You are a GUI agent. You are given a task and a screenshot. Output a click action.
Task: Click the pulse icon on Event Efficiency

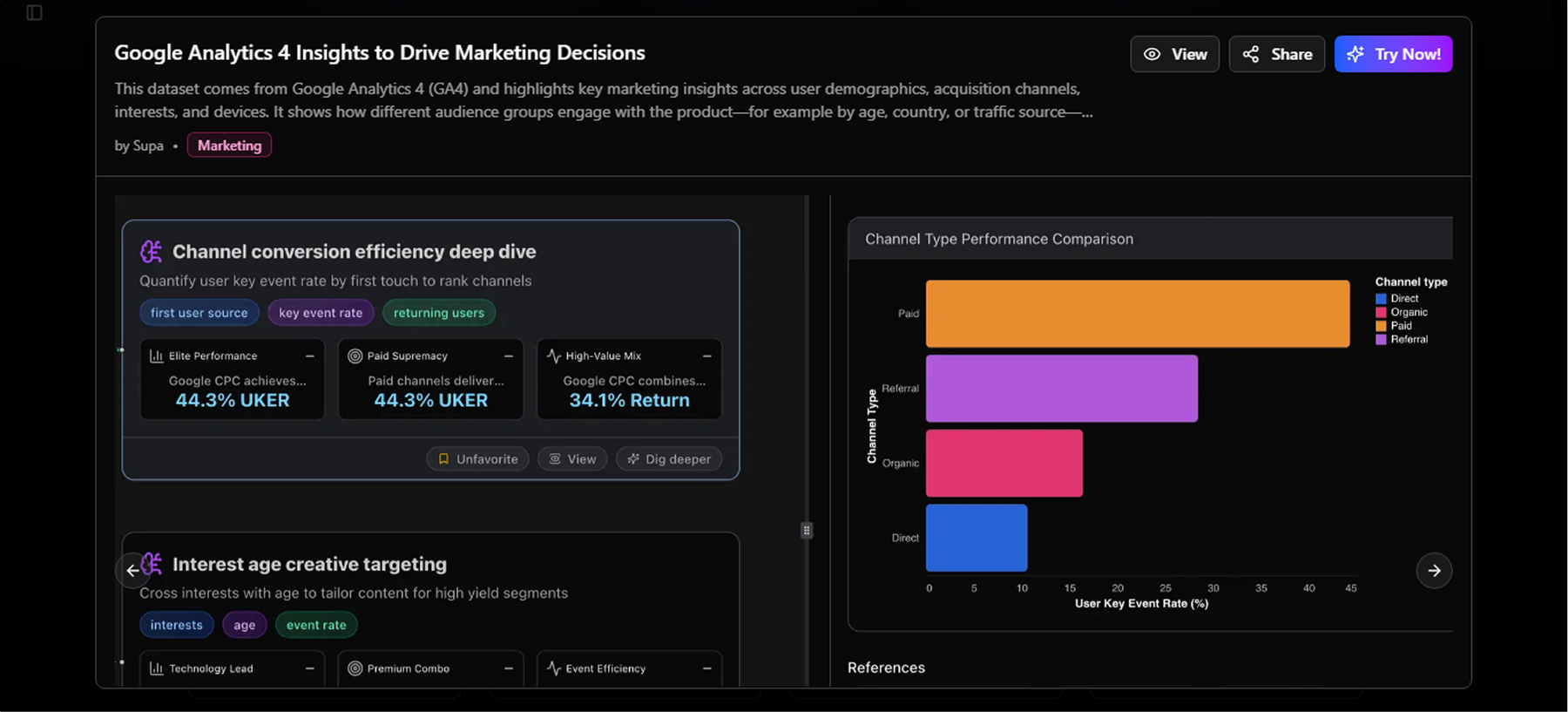(553, 668)
